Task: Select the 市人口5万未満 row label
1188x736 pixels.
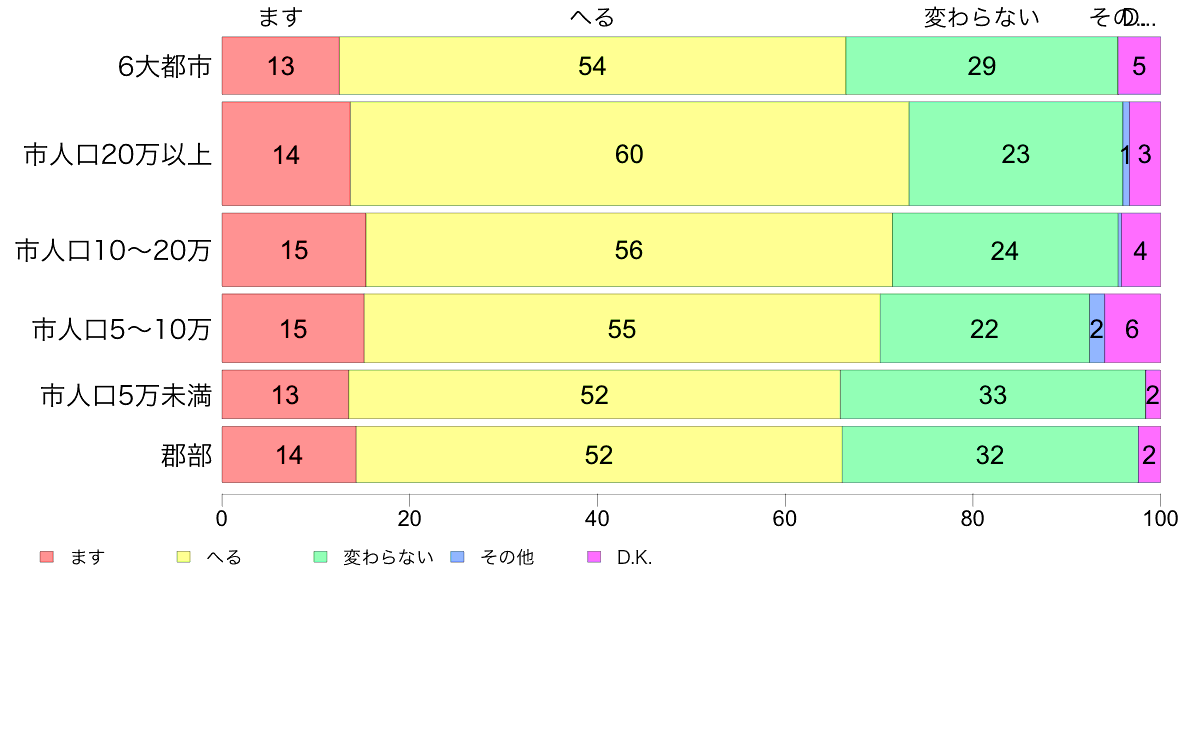Action: (x=126, y=396)
